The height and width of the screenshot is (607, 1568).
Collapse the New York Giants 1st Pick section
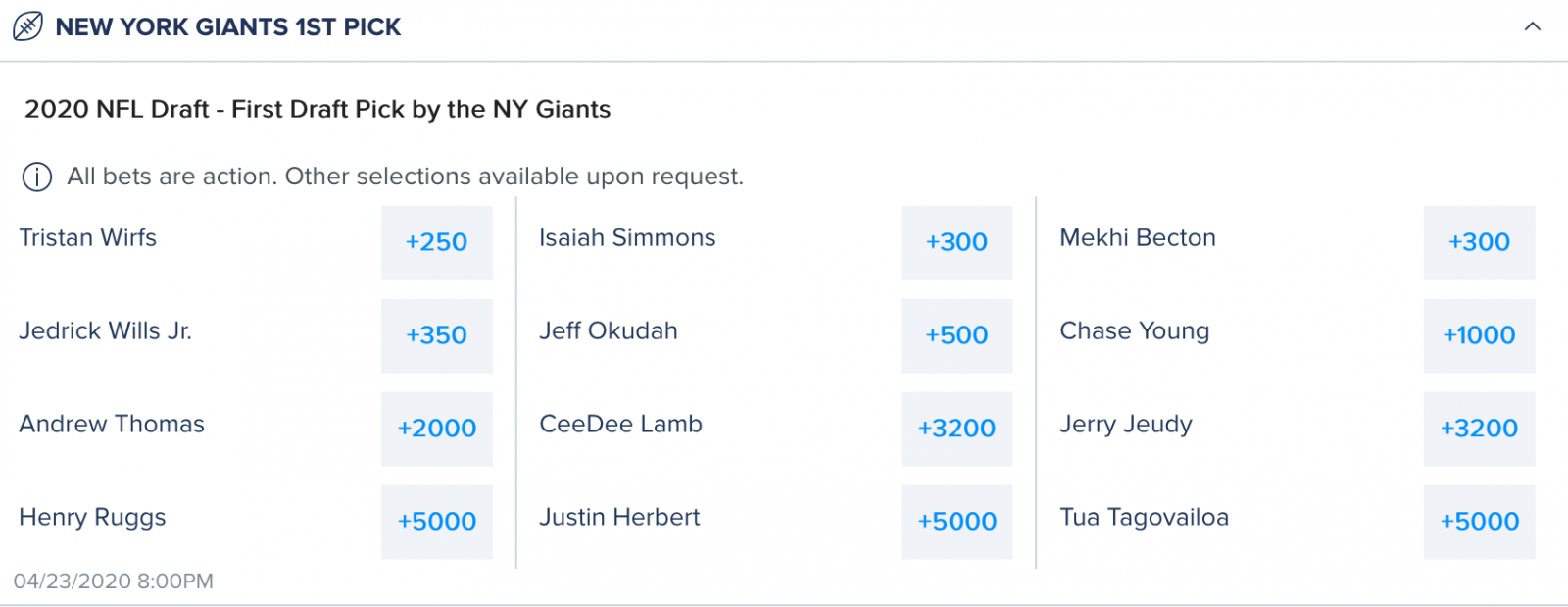(1533, 26)
